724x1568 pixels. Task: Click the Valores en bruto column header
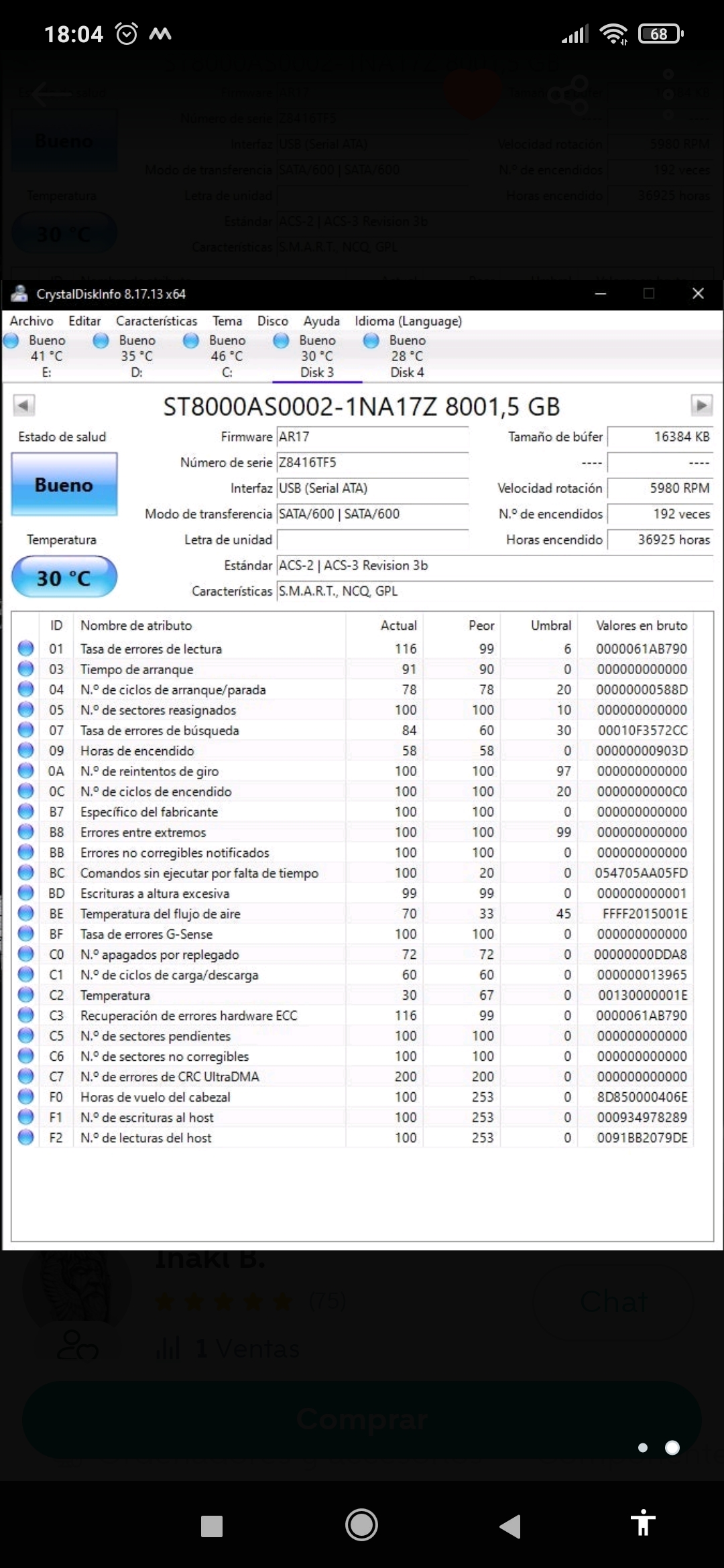(642, 625)
